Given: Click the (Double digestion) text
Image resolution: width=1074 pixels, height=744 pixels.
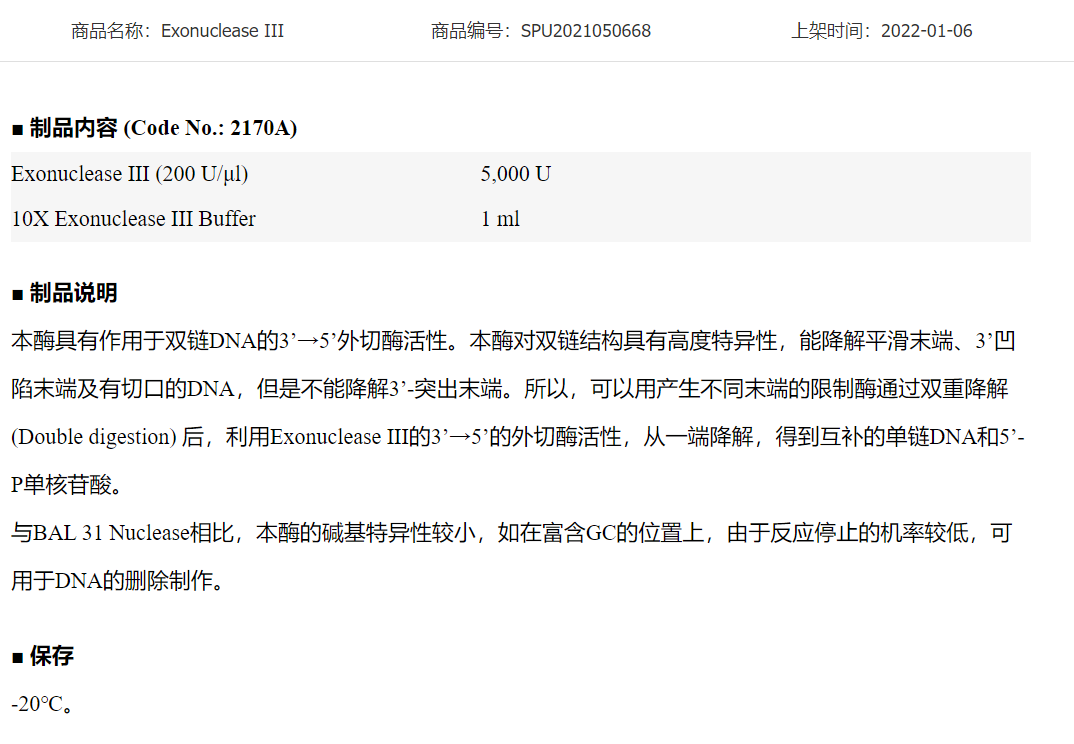Looking at the screenshot, I should click(x=94, y=437).
